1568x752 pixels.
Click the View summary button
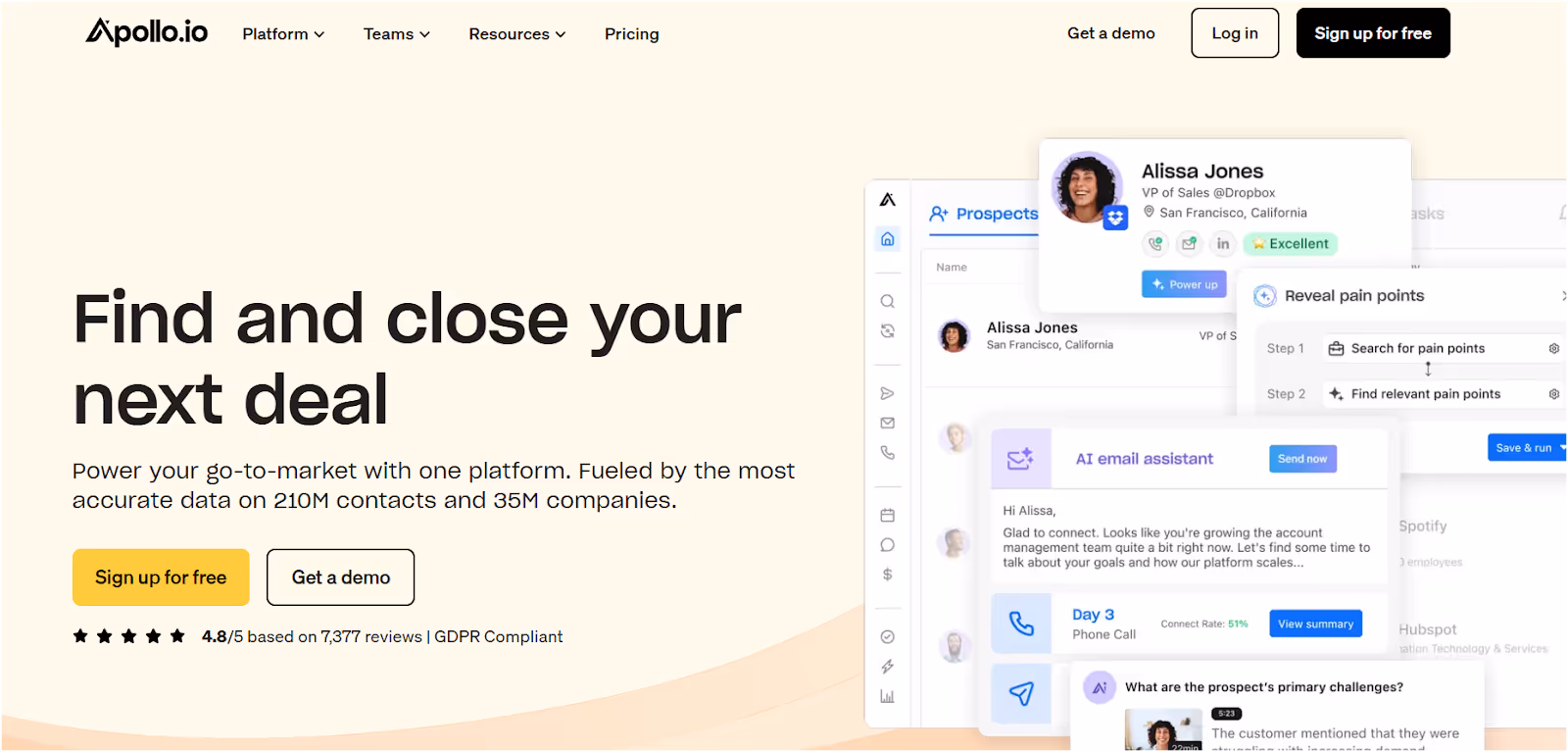[1315, 624]
